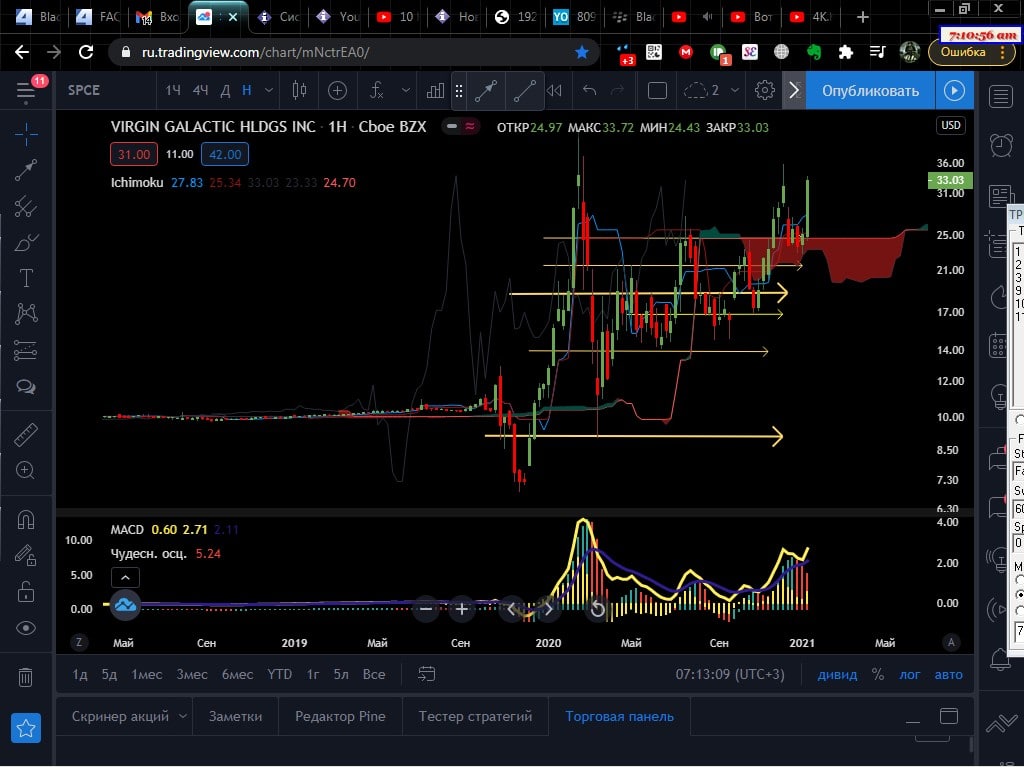Open cloud saved chart layout
The height and width of the screenshot is (768, 1024).
click(701, 91)
